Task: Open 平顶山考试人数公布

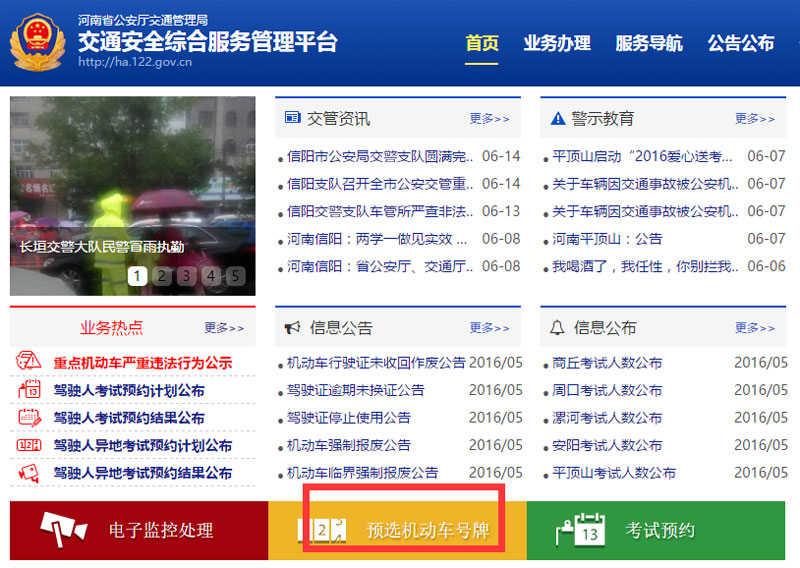Action: 614,473
